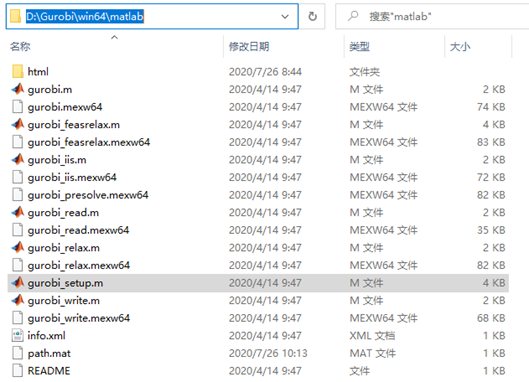Click the README file icon

click(18, 371)
